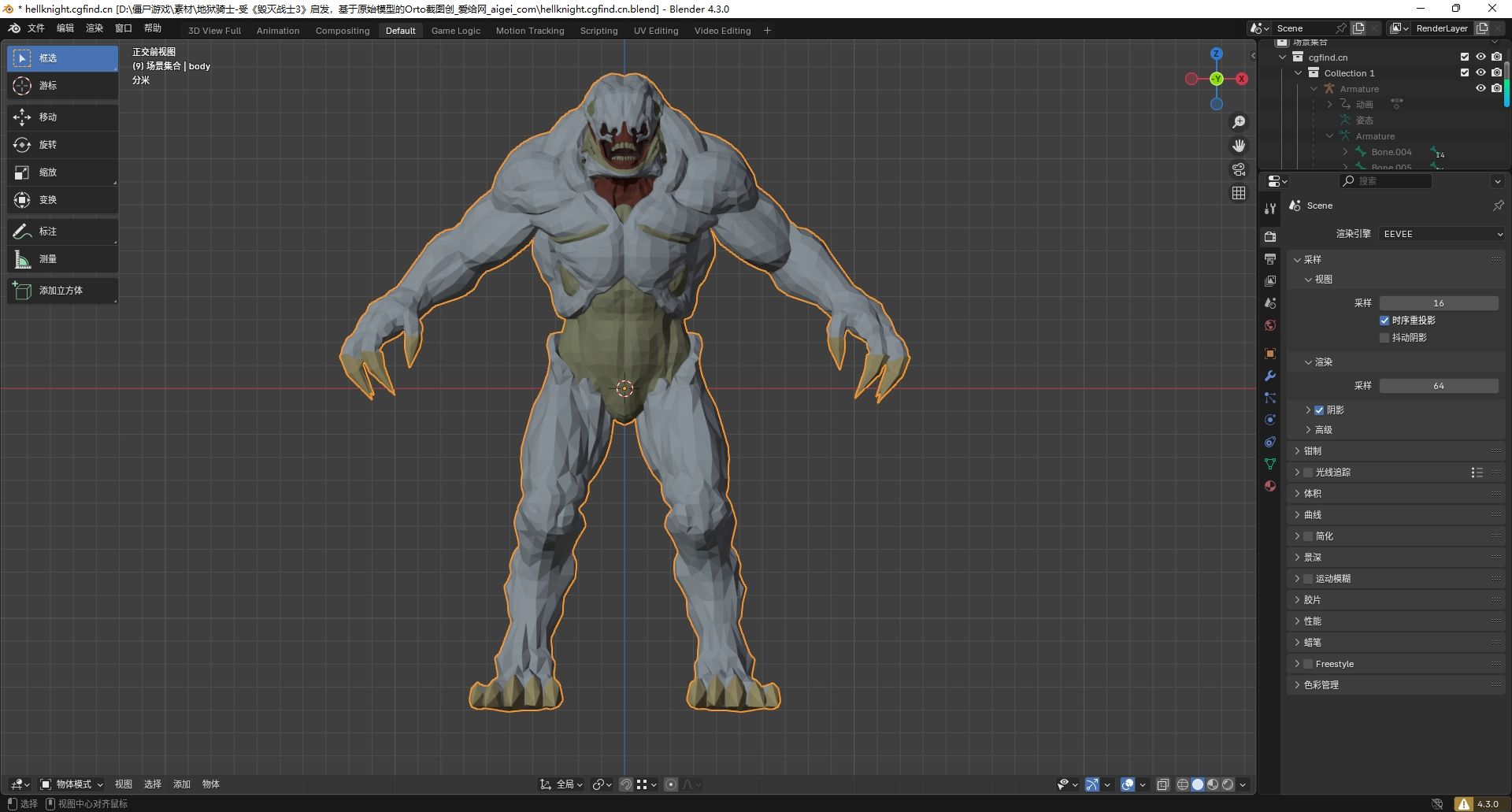Click the viewport zoom magnifier icon
The height and width of the screenshot is (812, 1512).
[x=1239, y=122]
